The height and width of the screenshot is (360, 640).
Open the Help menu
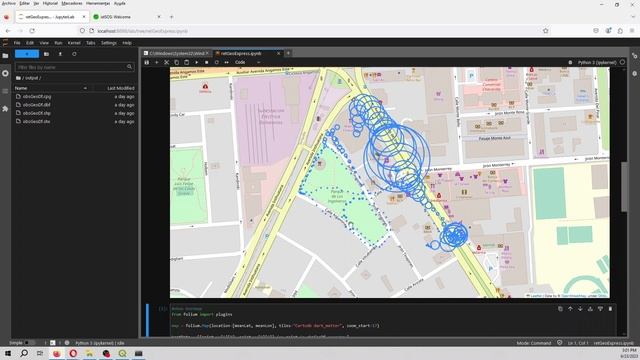point(127,43)
